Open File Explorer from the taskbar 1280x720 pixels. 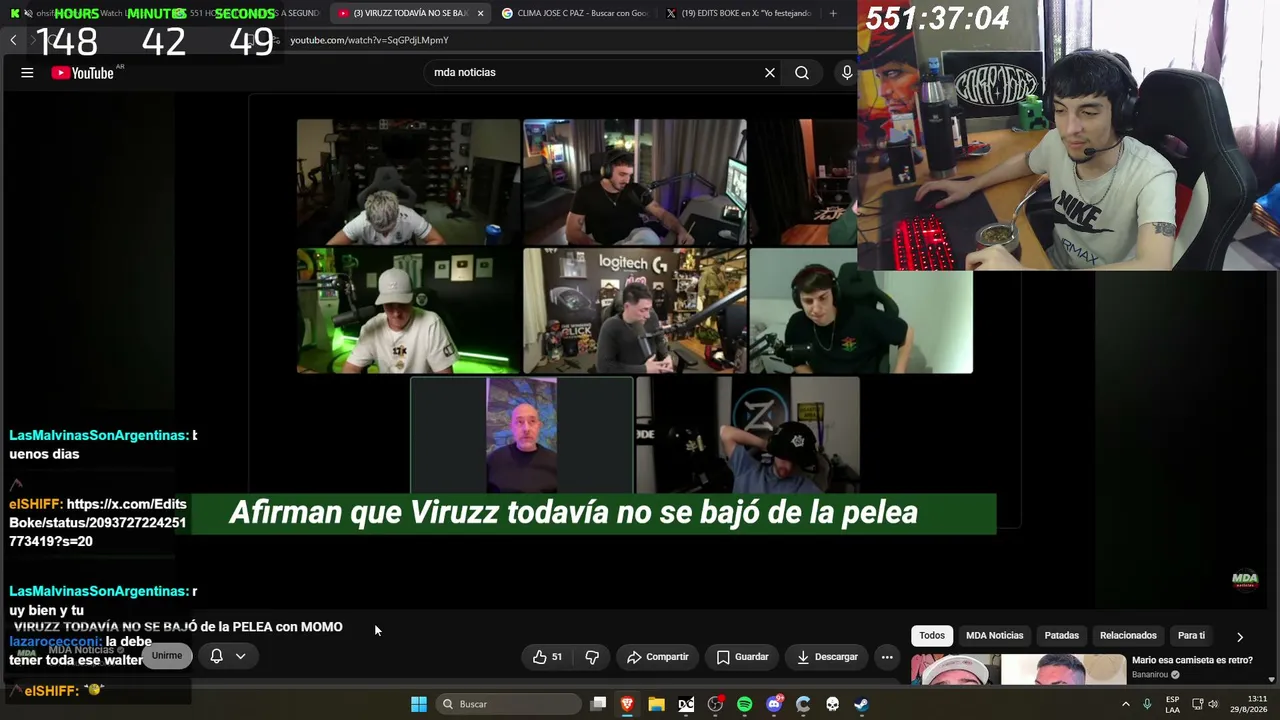coord(656,704)
